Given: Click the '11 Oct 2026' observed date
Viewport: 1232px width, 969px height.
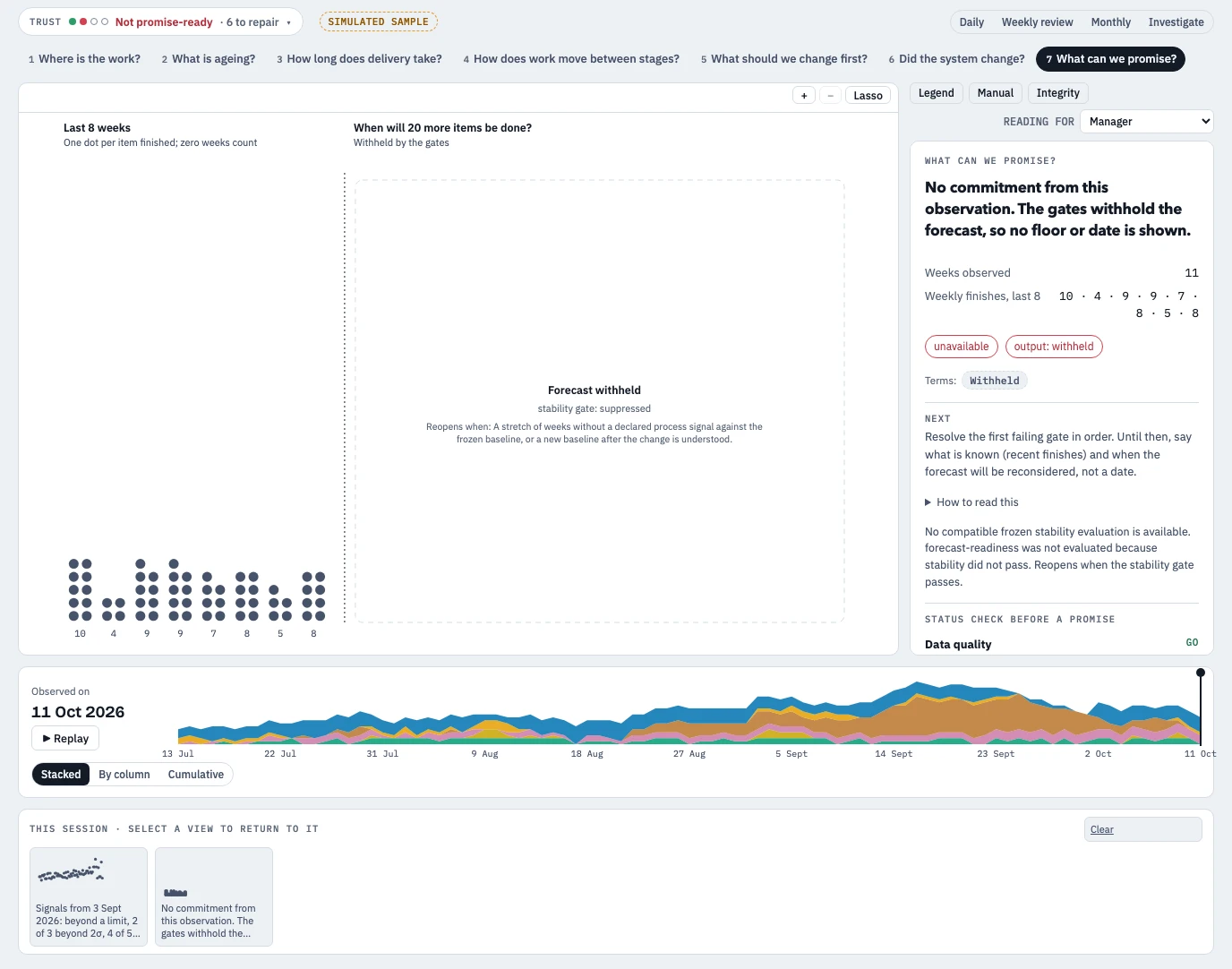Looking at the screenshot, I should 78,712.
